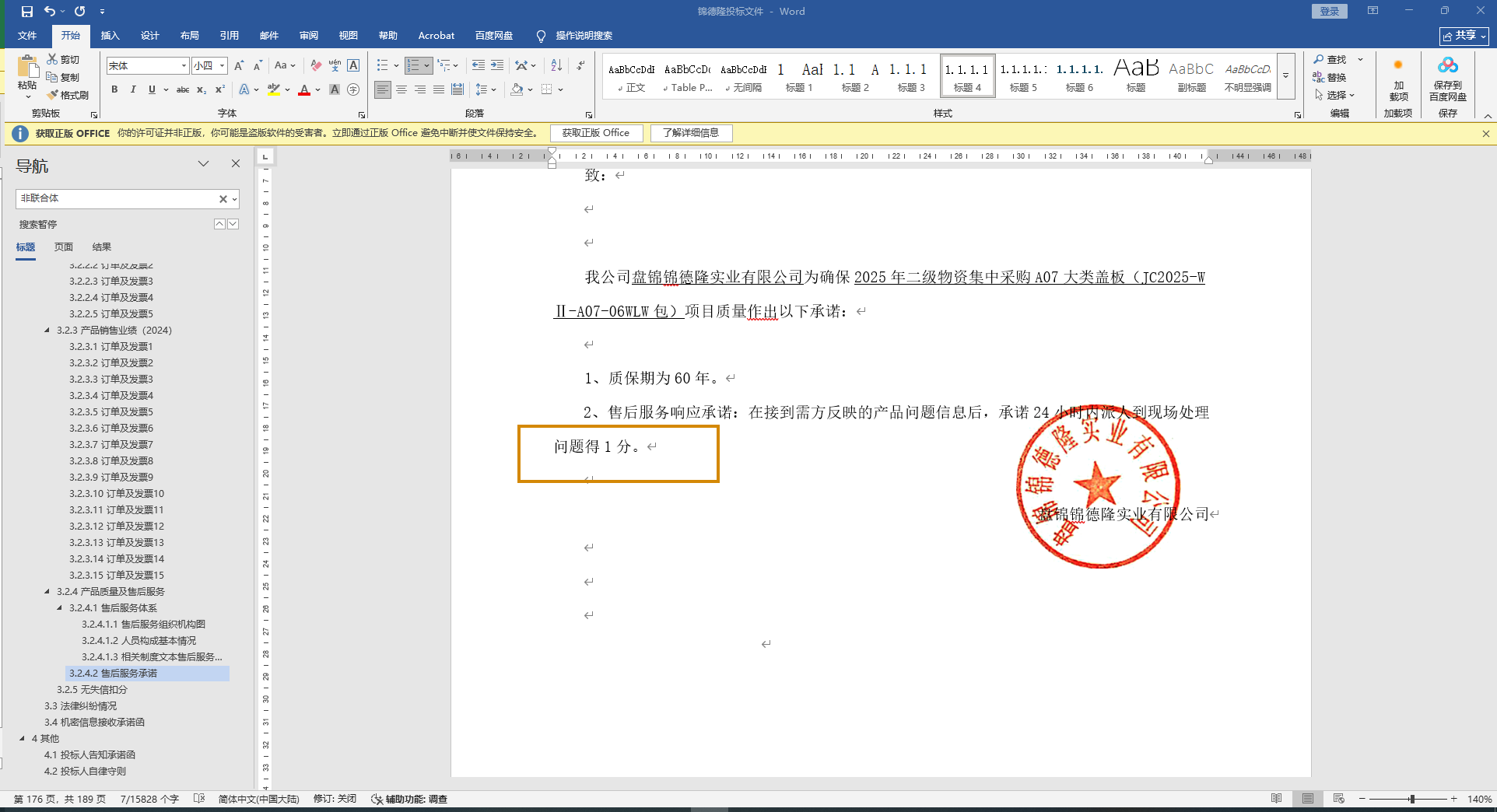
Task: Toggle italic formatting
Action: pos(133,89)
